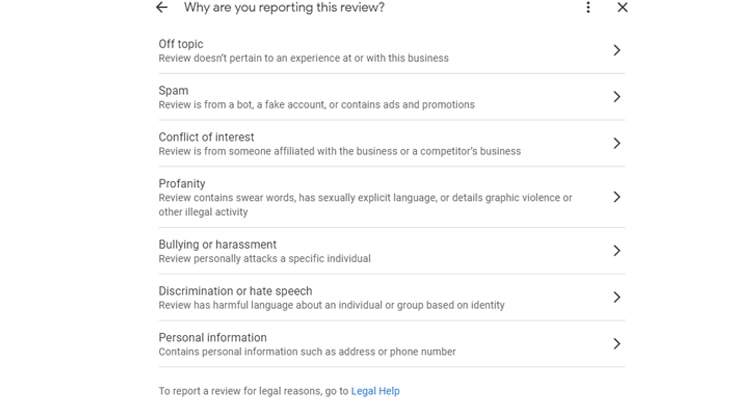
Task: Close the report review dialog
Action: (622, 8)
